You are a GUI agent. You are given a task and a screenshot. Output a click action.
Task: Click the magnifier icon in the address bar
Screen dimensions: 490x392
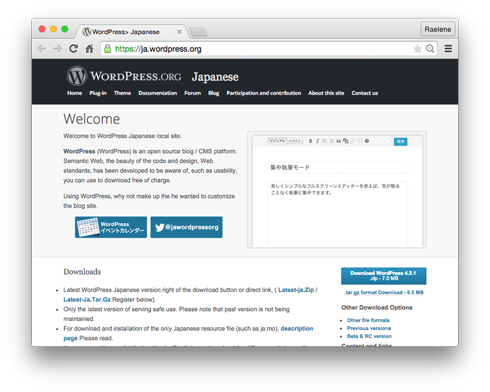click(430, 49)
